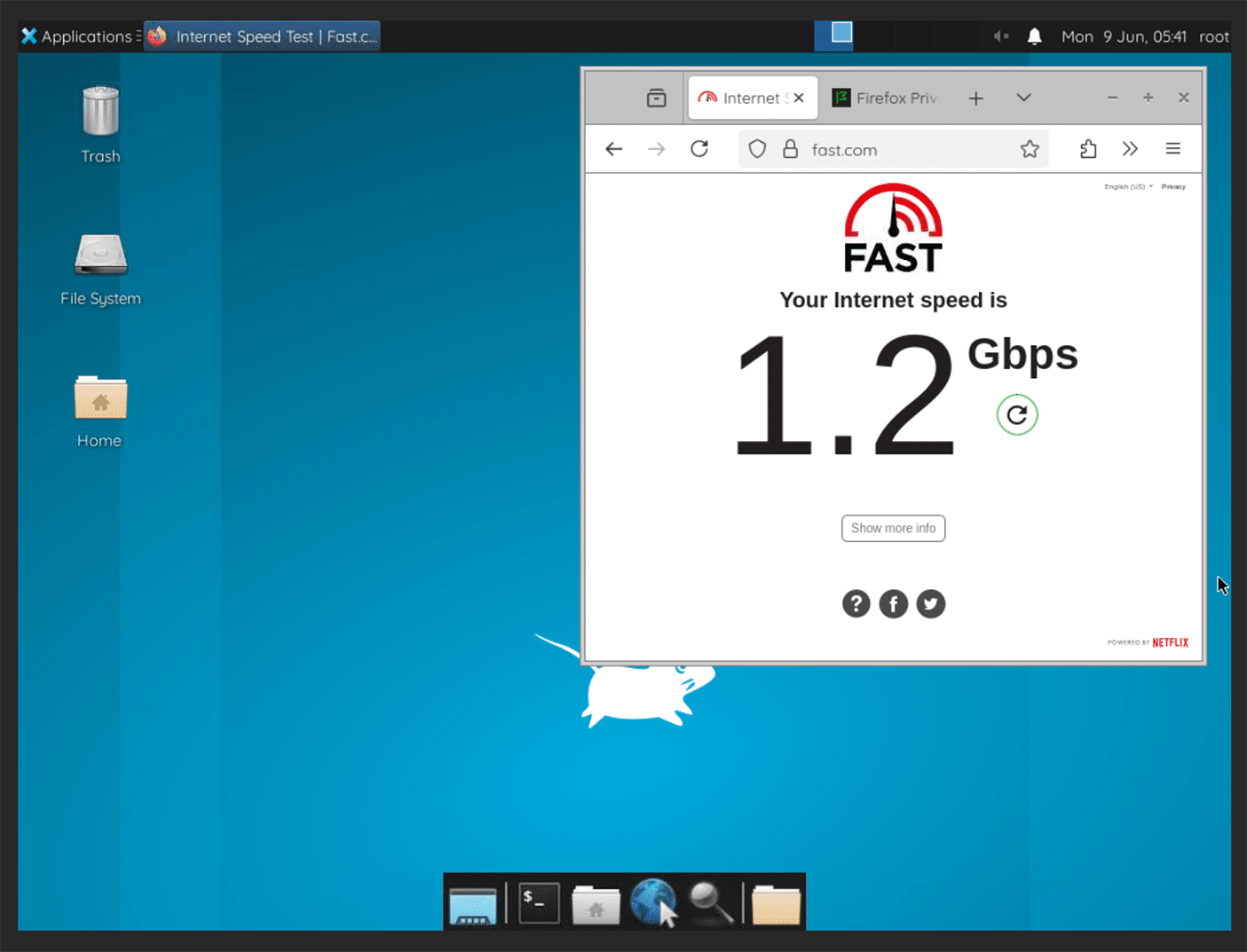Share results via the Facebook icon
The image size is (1247, 952).
(893, 604)
